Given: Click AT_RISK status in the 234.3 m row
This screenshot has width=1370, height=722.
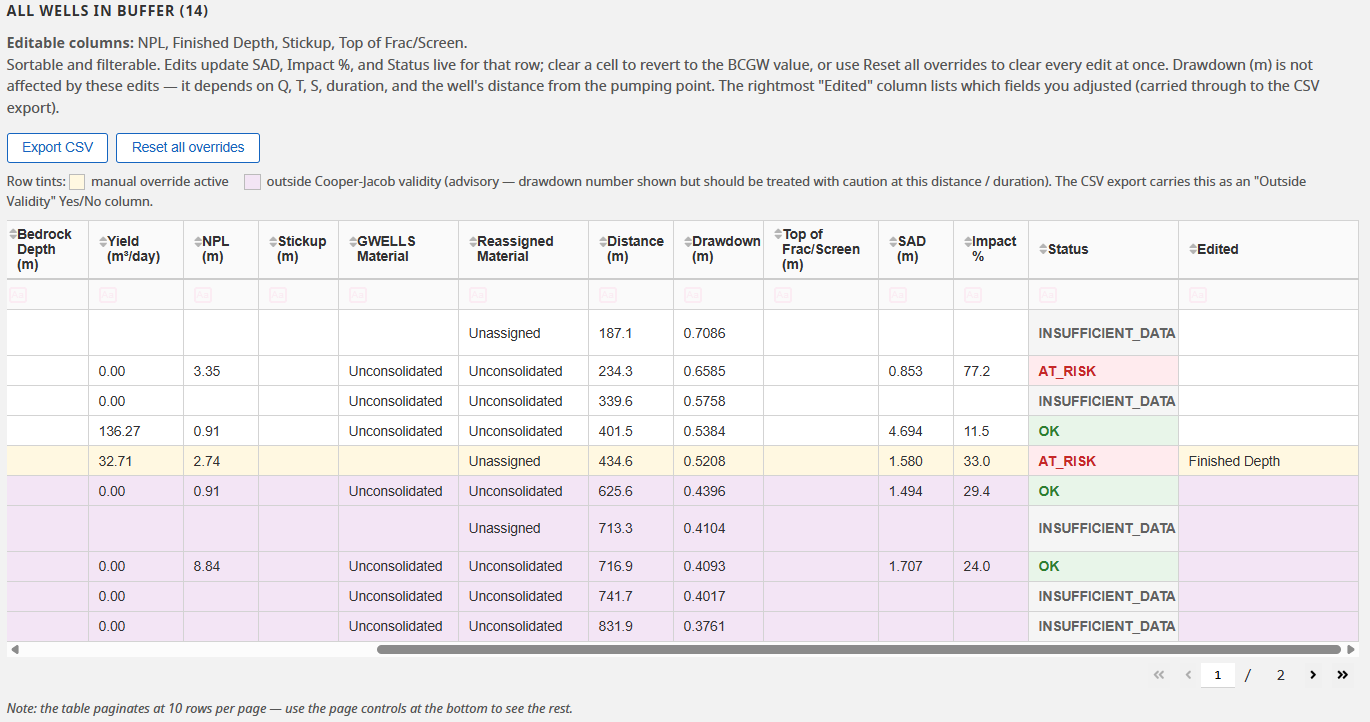Looking at the screenshot, I should 1067,371.
